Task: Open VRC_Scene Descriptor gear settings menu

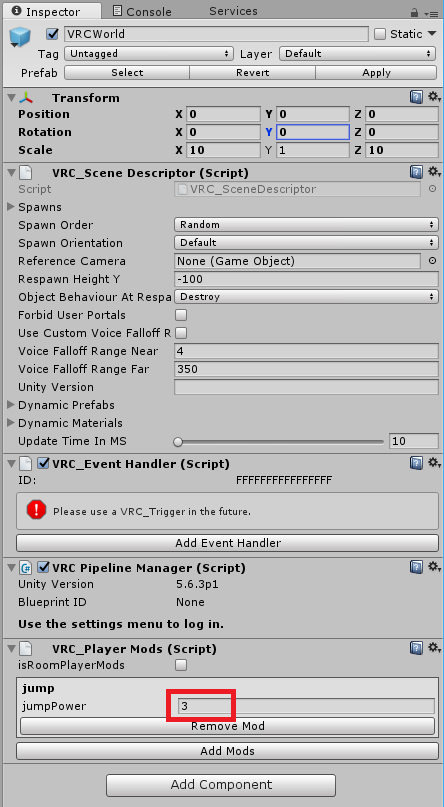Action: coord(434,172)
